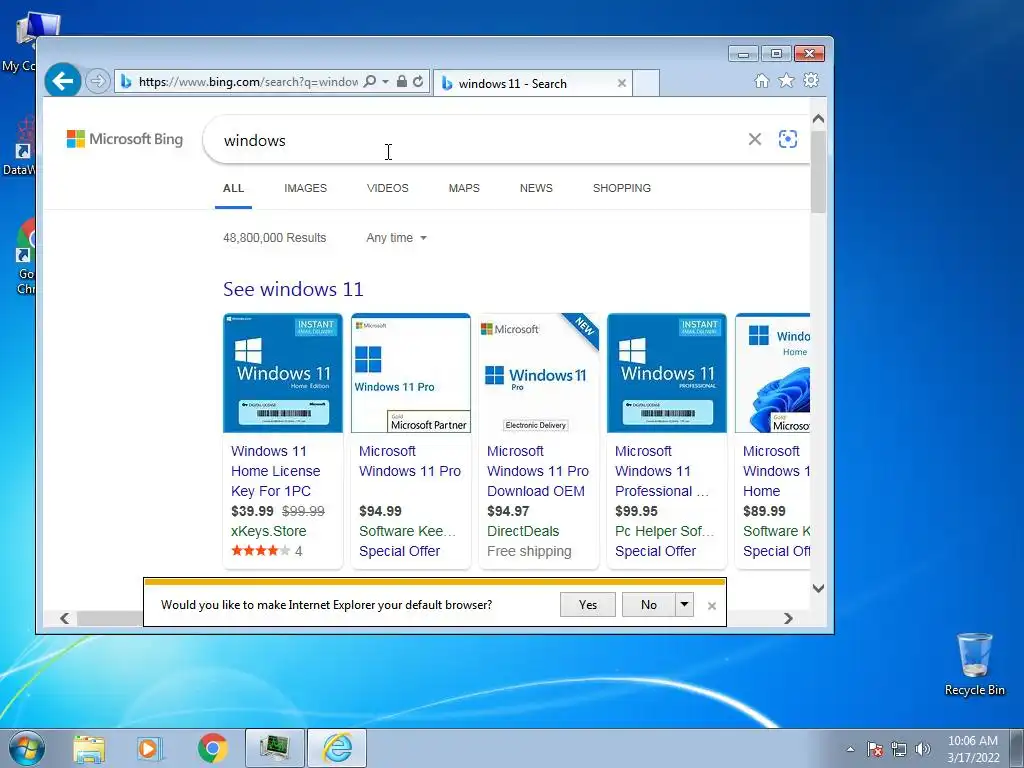Open the Windows Start menu orb
This screenshot has width=1024, height=768.
[x=27, y=748]
